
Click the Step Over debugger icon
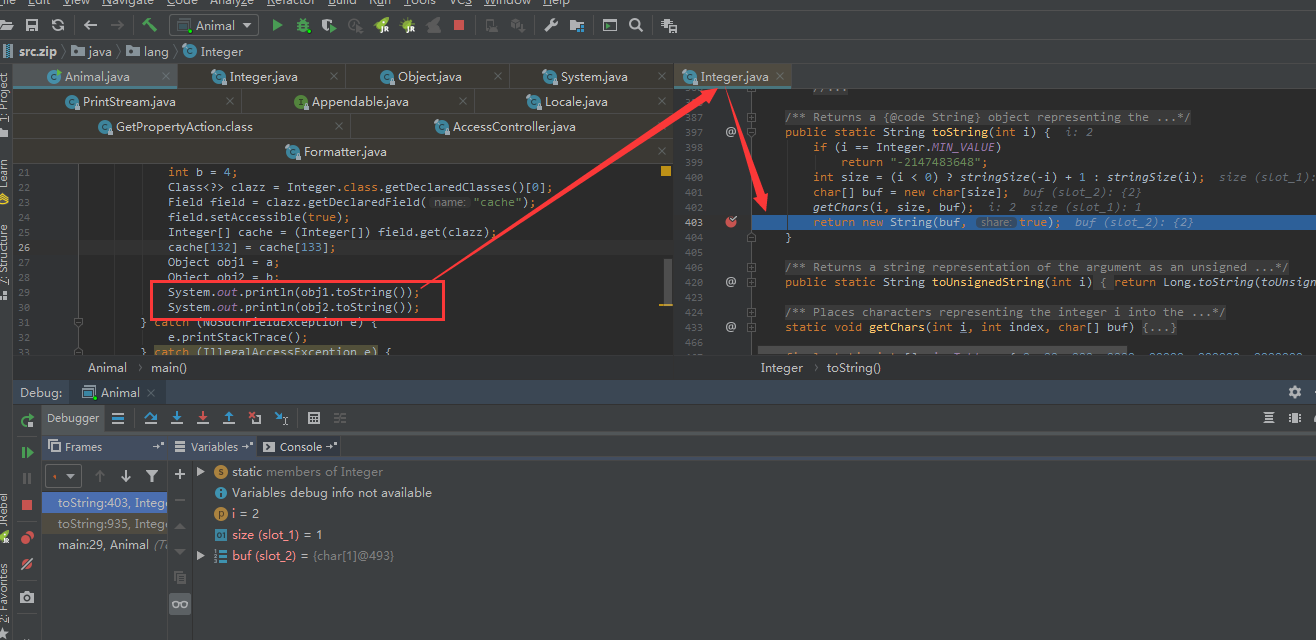click(151, 418)
